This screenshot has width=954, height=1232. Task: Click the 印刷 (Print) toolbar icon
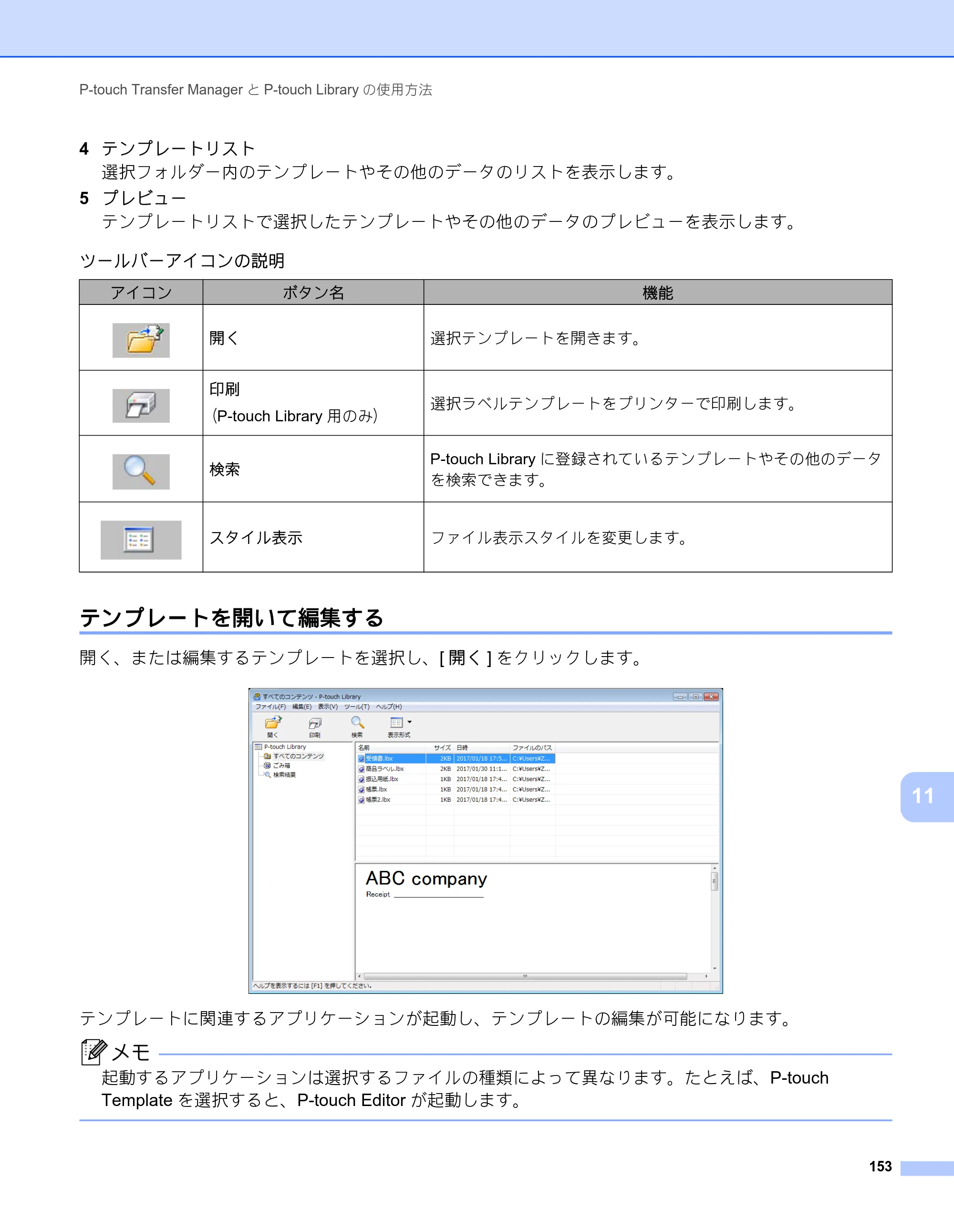coord(315,723)
